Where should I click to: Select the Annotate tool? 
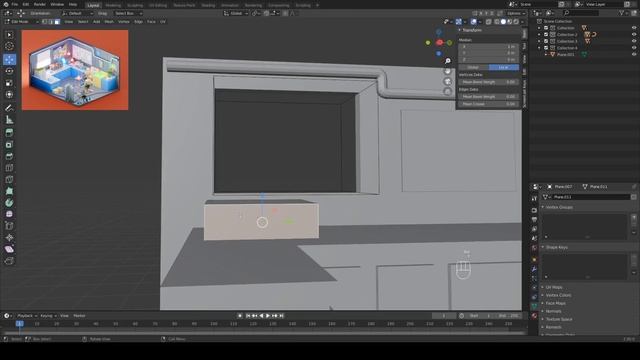[x=9, y=108]
